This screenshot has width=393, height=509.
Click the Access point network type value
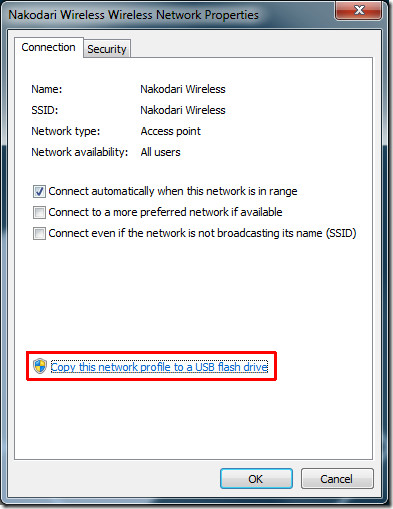click(170, 131)
